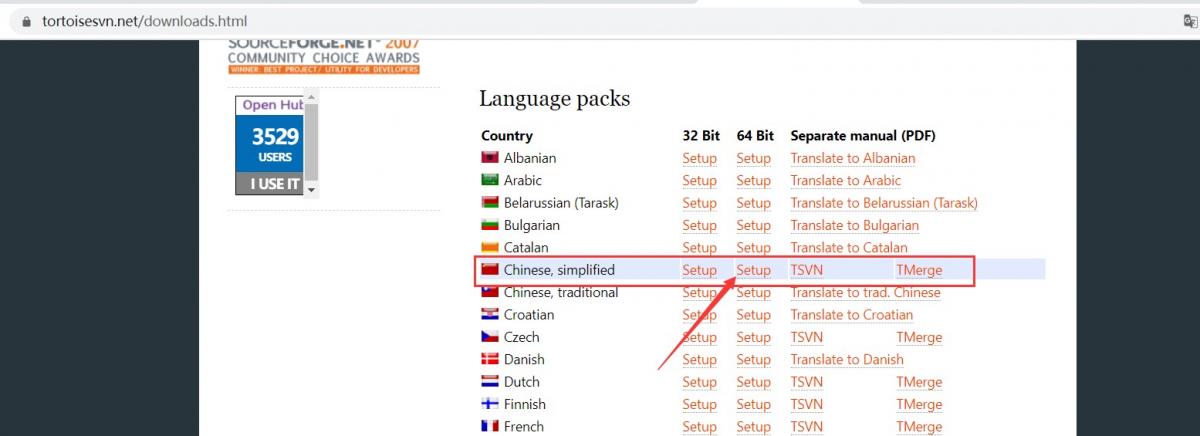
Task: Download 64 Bit Setup for Albanian
Action: 753,158
